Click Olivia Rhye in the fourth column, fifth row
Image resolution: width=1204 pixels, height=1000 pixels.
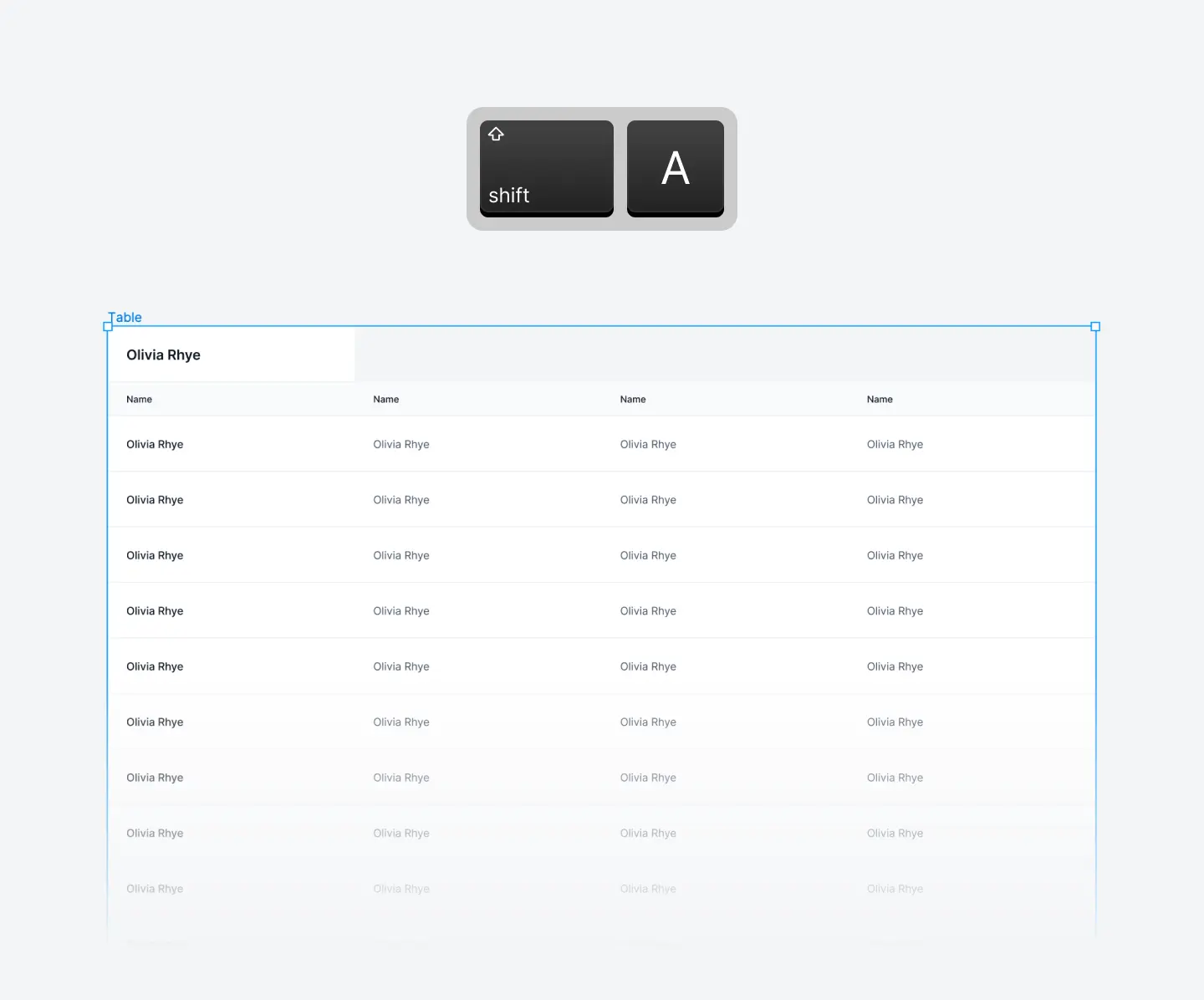(x=895, y=666)
